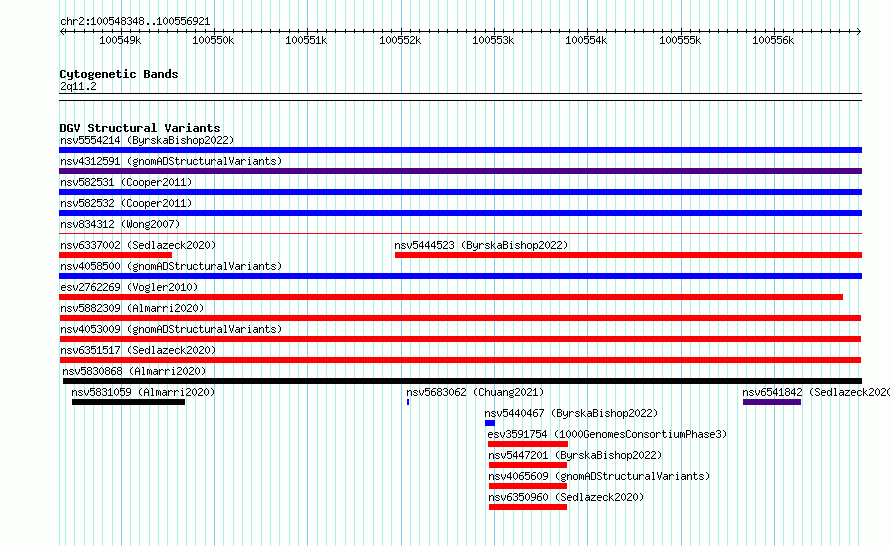
Task: Click the short red nsv6337002 Sedlazeck2020 bar
Action: [x=115, y=255]
